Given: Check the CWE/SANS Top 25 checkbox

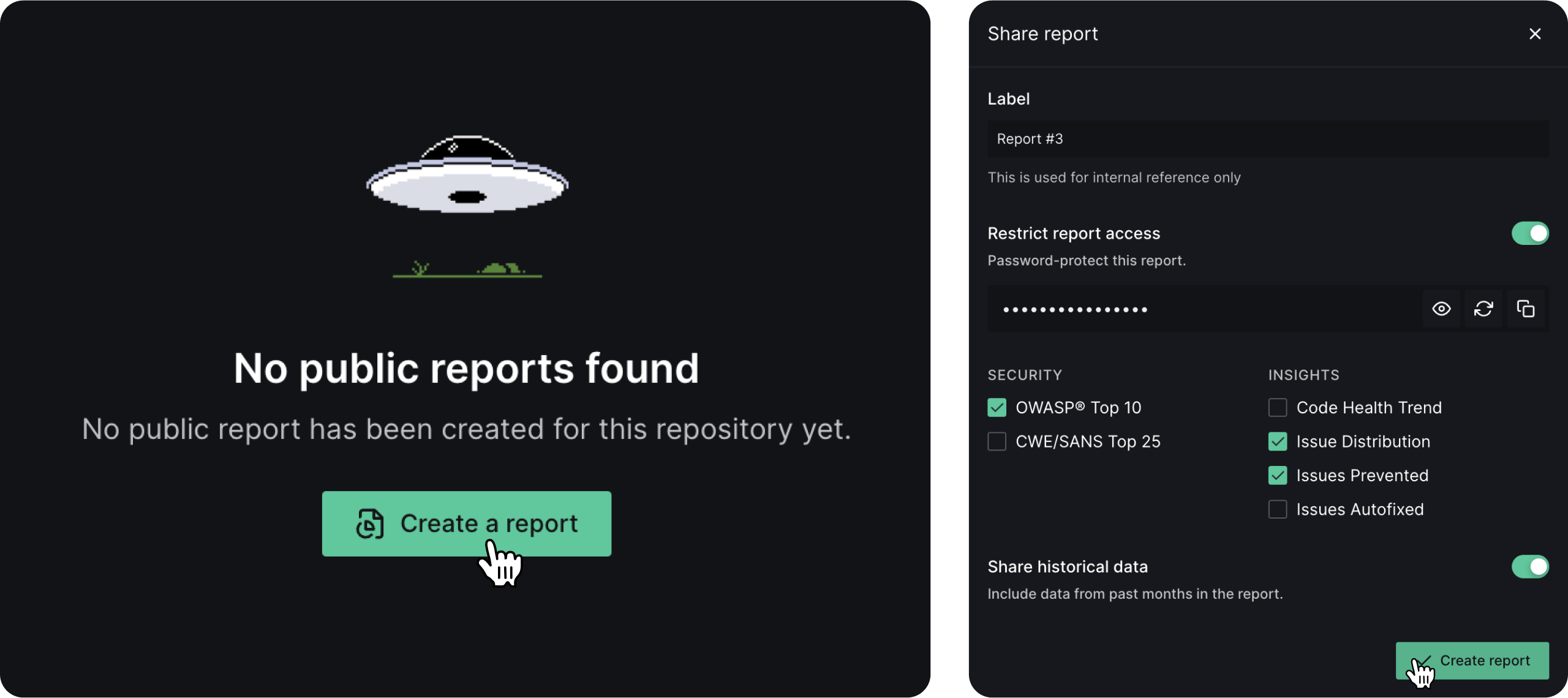Looking at the screenshot, I should (x=997, y=441).
